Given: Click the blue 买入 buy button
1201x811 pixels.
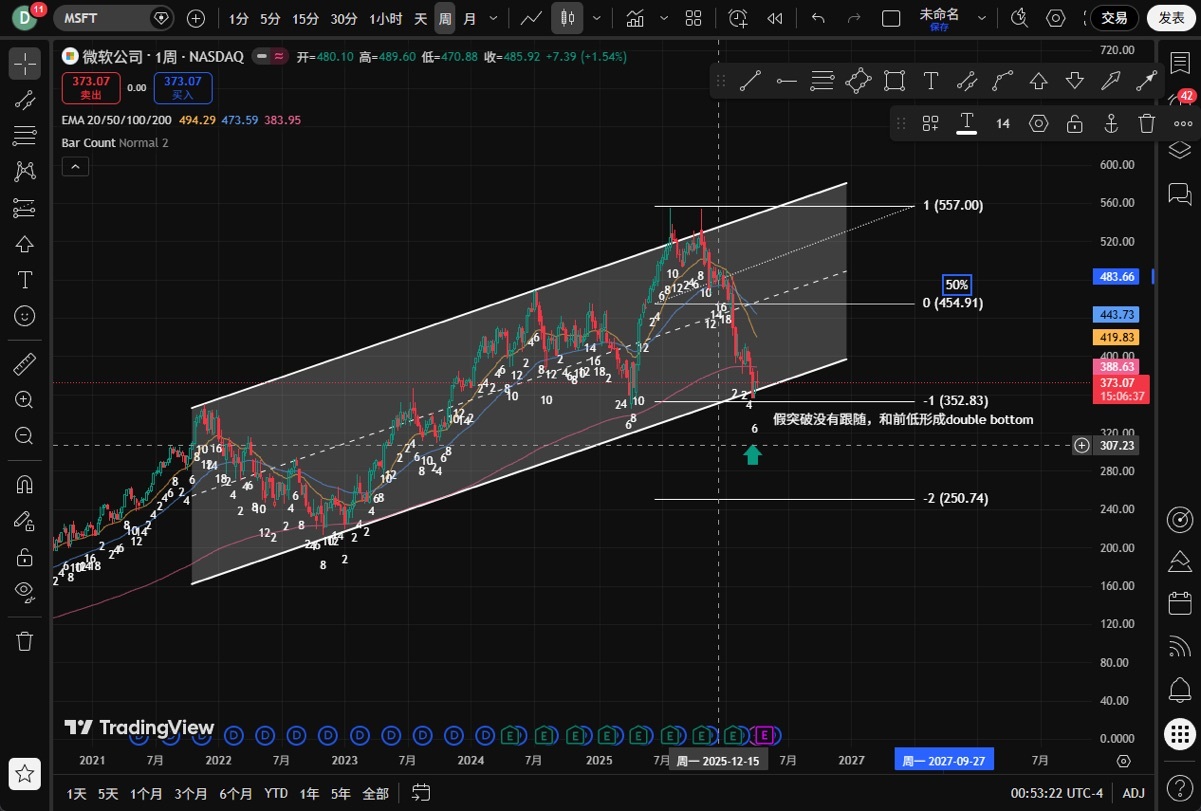Looking at the screenshot, I should pos(183,88).
